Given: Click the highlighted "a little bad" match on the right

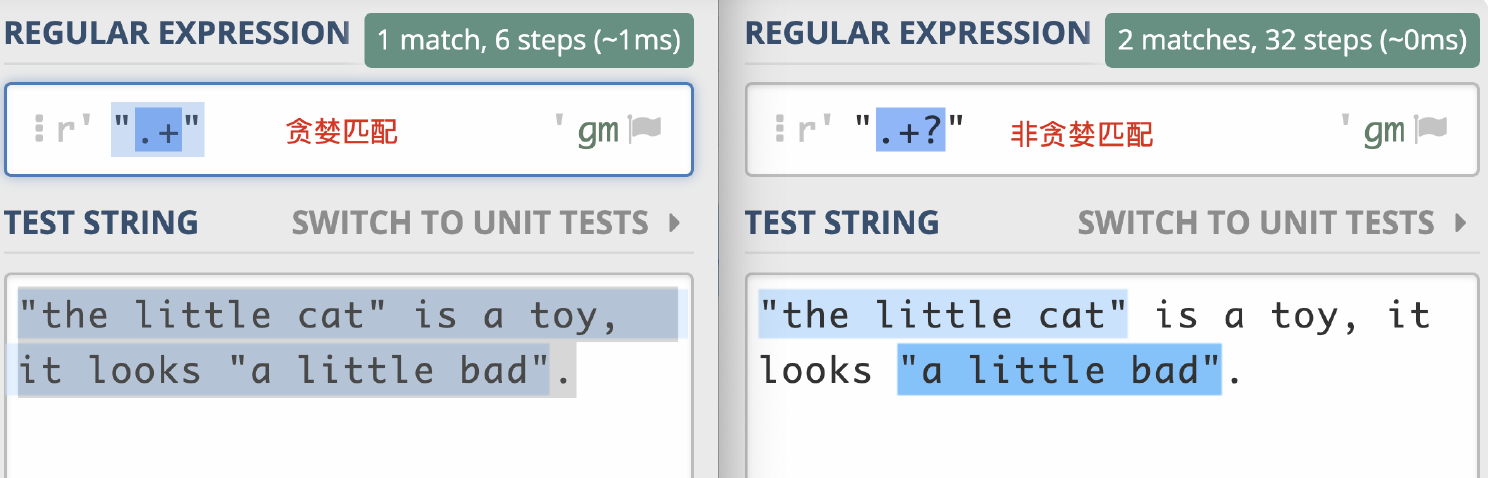Looking at the screenshot, I should coord(1059,370).
